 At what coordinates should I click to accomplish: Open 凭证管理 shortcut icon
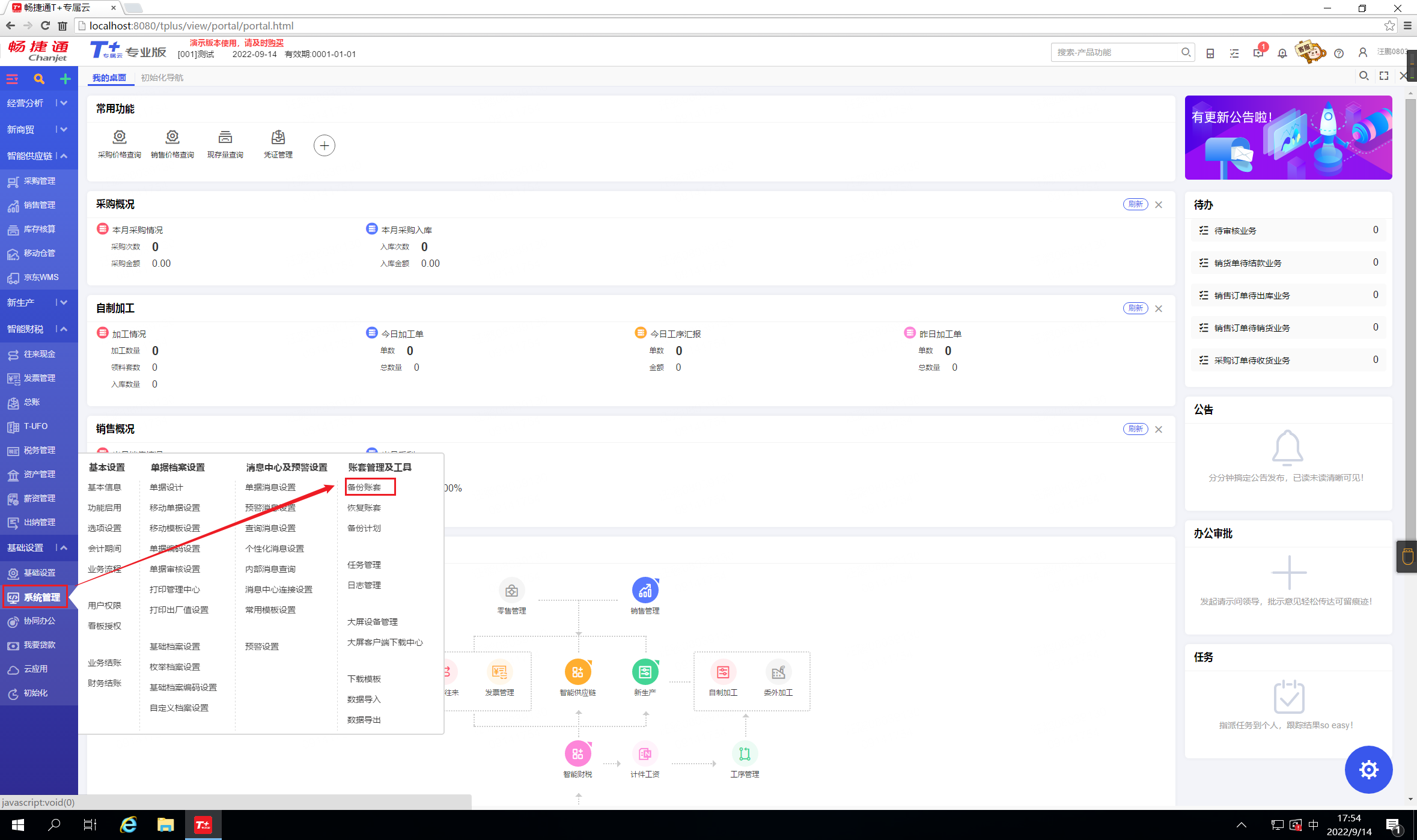(x=278, y=138)
